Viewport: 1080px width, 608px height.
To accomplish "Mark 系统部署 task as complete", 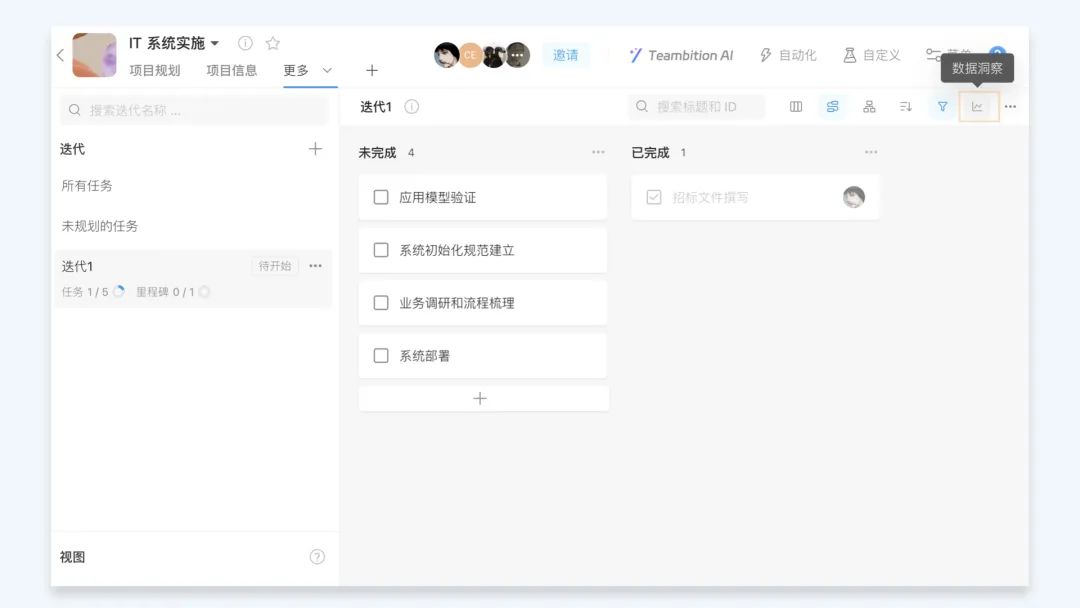I will pyautogui.click(x=381, y=356).
